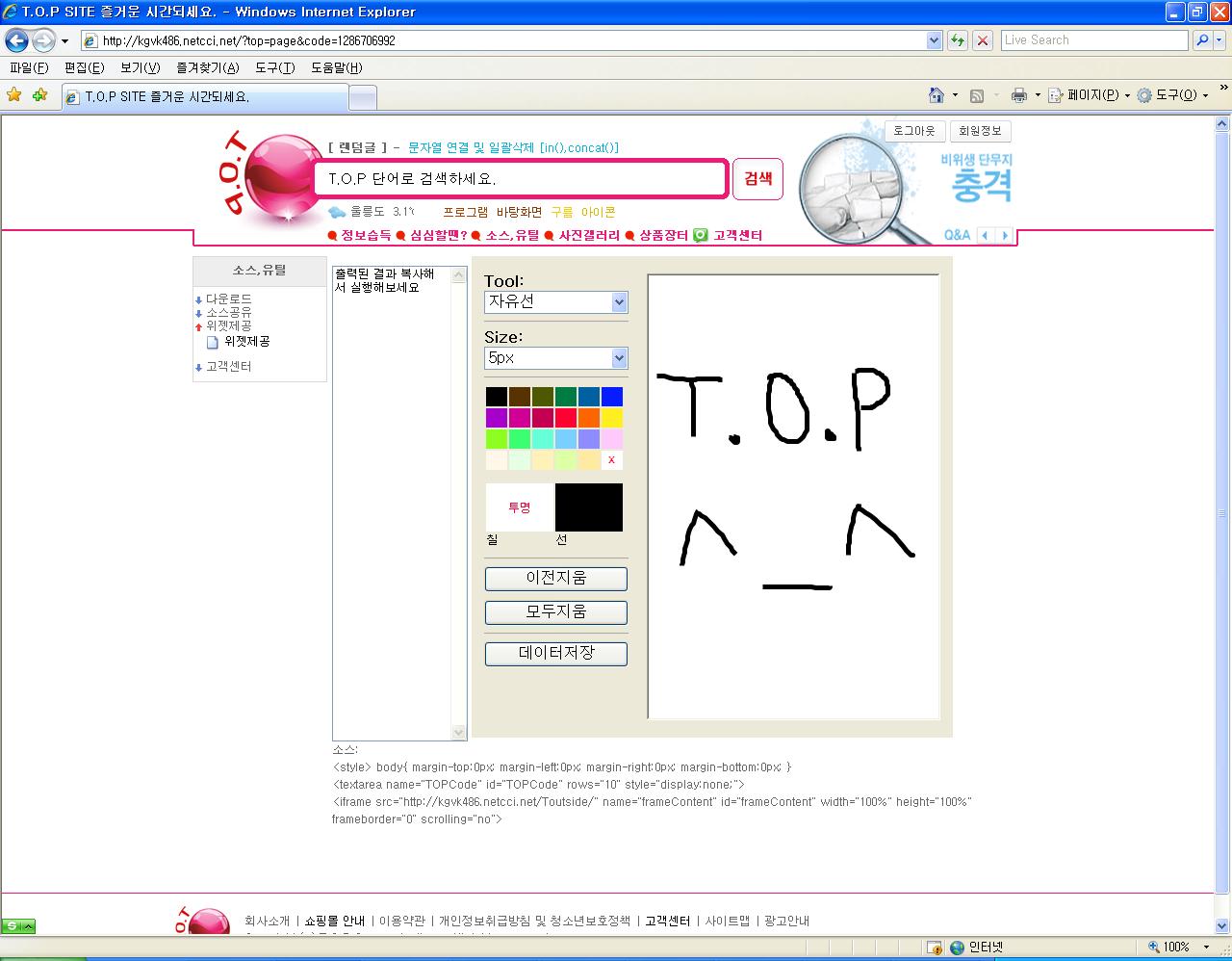Click the status bar security shield icon
The image size is (1232, 961).
(935, 948)
